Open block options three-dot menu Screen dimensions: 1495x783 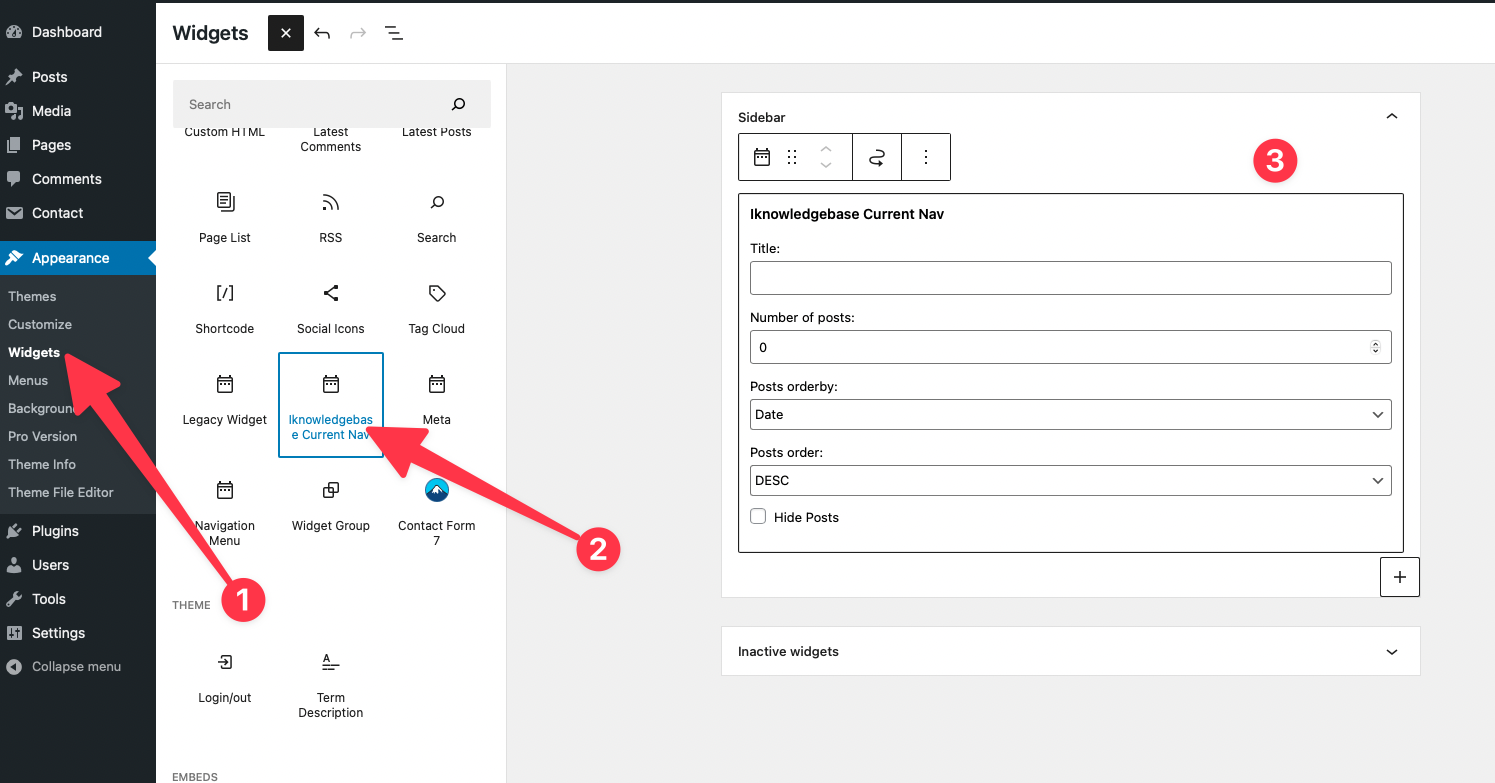click(926, 157)
